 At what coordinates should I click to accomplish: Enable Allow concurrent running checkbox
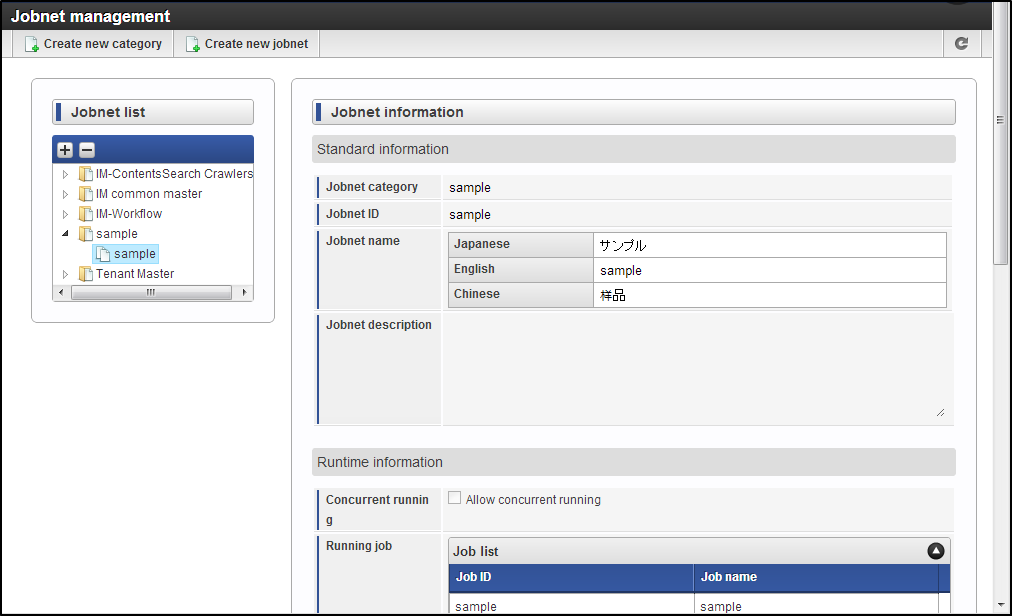tap(454, 498)
